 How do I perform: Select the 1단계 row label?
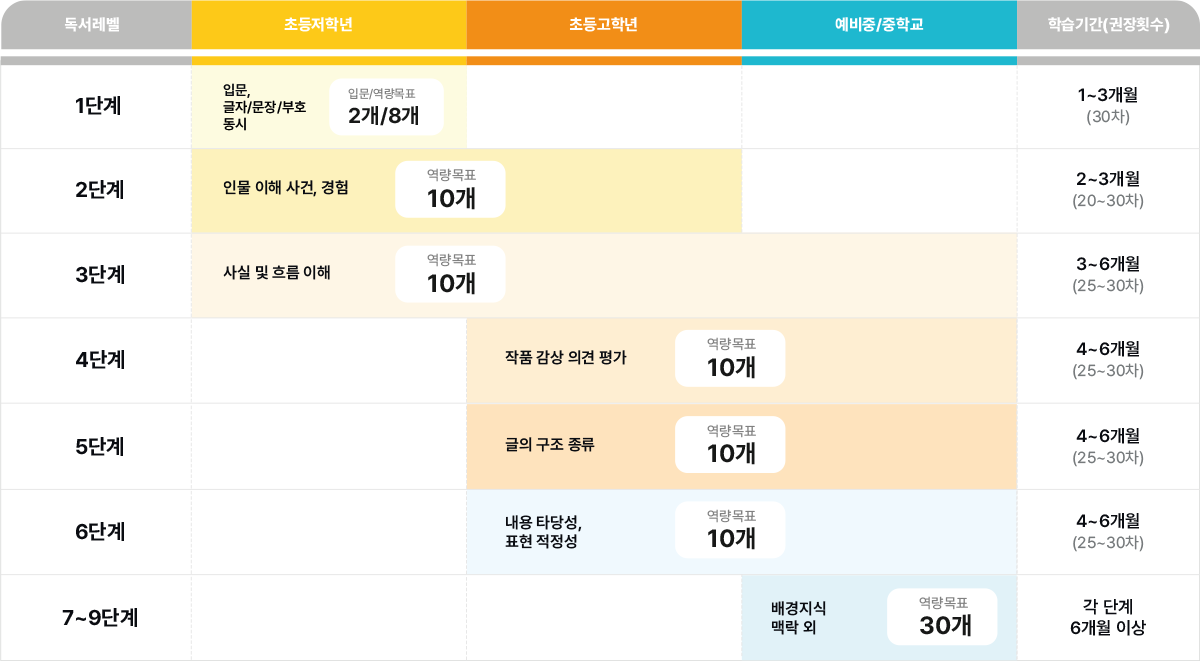[x=95, y=104]
